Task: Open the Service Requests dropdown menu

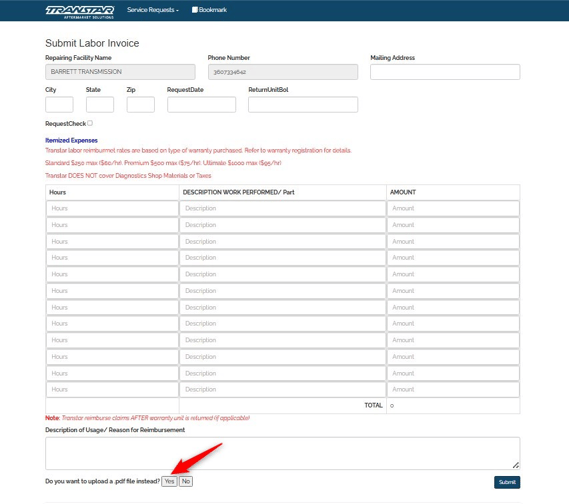Action: [x=153, y=10]
